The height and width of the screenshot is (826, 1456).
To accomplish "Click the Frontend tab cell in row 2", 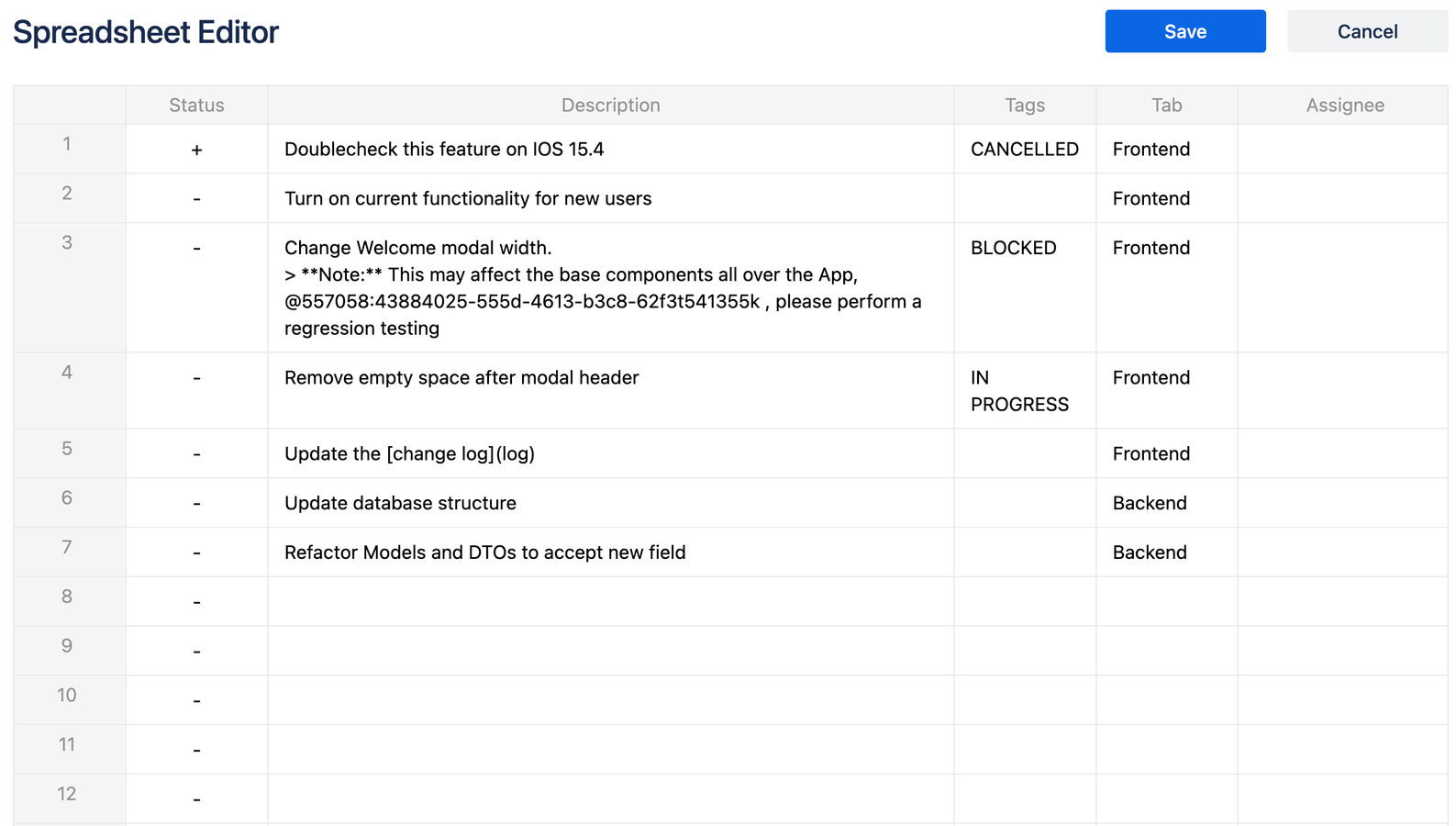I will 1167,198.
